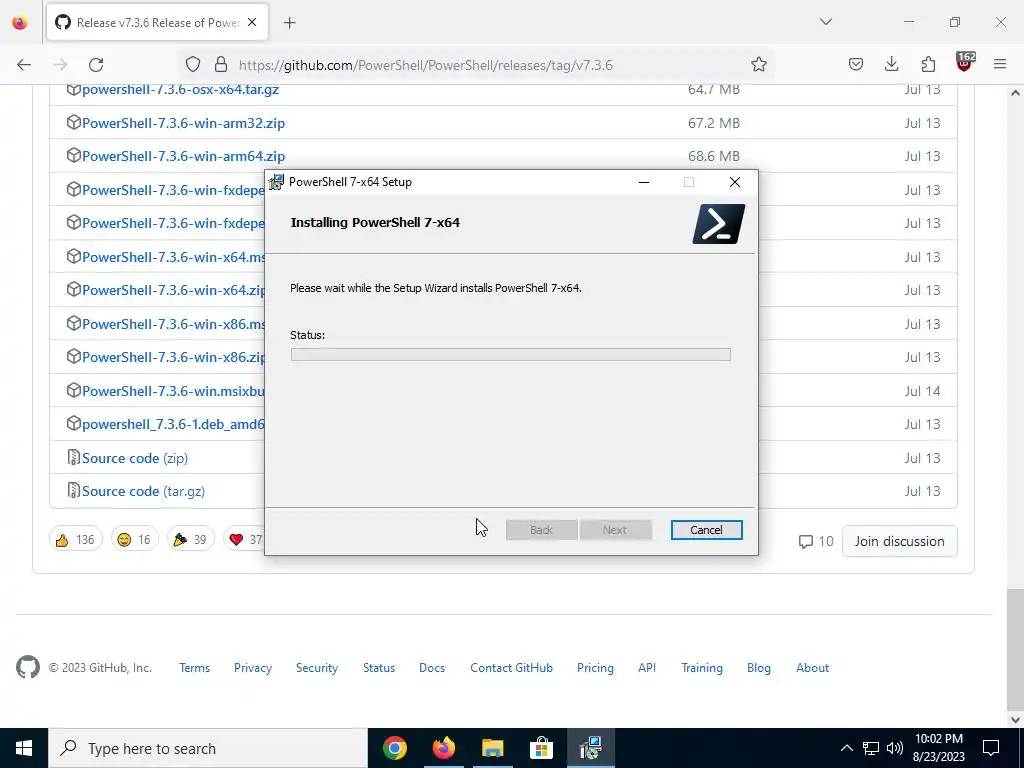This screenshot has width=1024, height=768.
Task: Click the GitHub Octocat footer logo
Action: tap(28, 667)
